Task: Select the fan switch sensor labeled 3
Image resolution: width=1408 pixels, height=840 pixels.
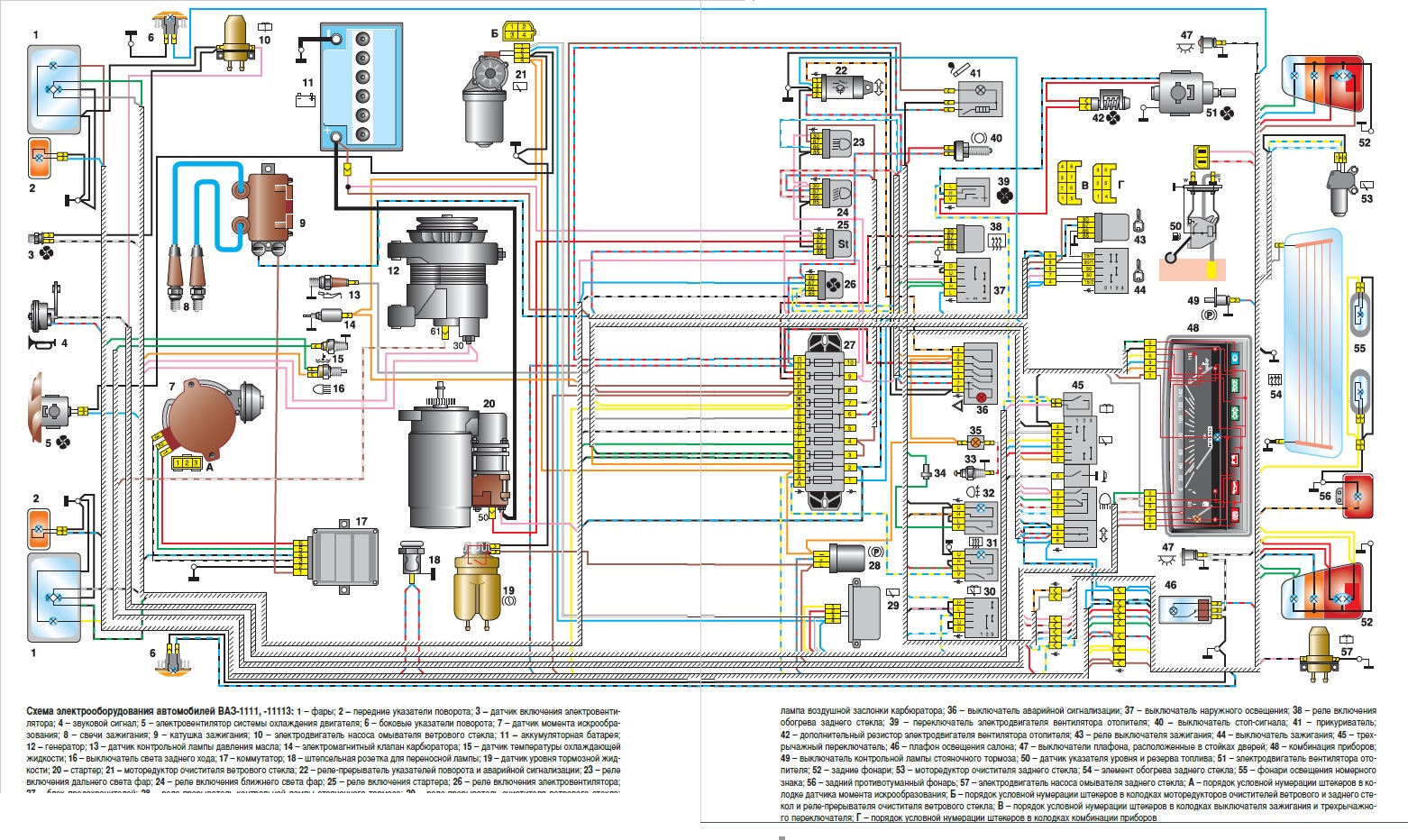Action: coord(40,239)
